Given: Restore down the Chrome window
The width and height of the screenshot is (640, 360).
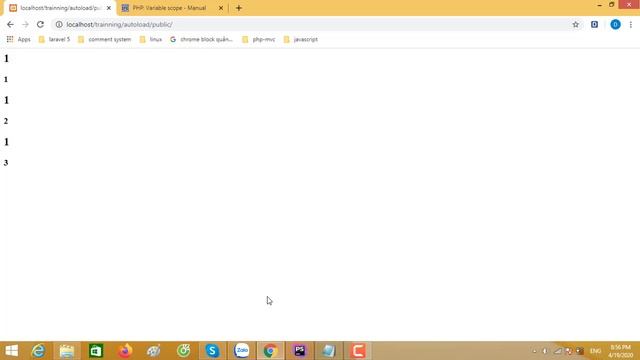Looking at the screenshot, I should 611,5.
